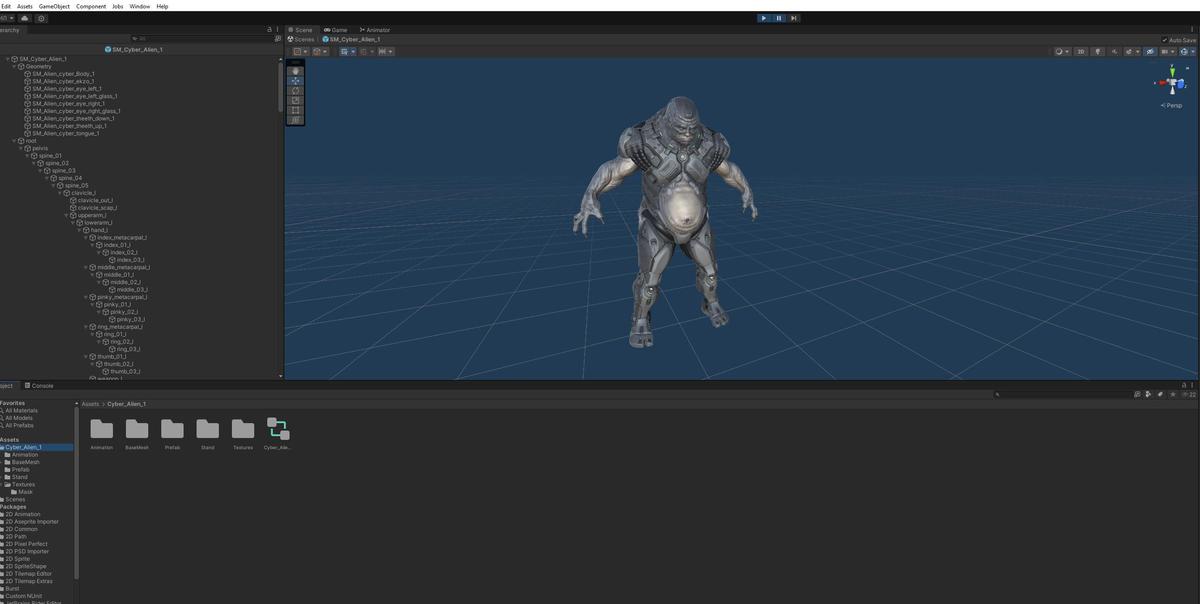This screenshot has width=1200, height=604.
Task: Collapse the spine_01 hierarchy item
Action: pyautogui.click(x=29, y=155)
